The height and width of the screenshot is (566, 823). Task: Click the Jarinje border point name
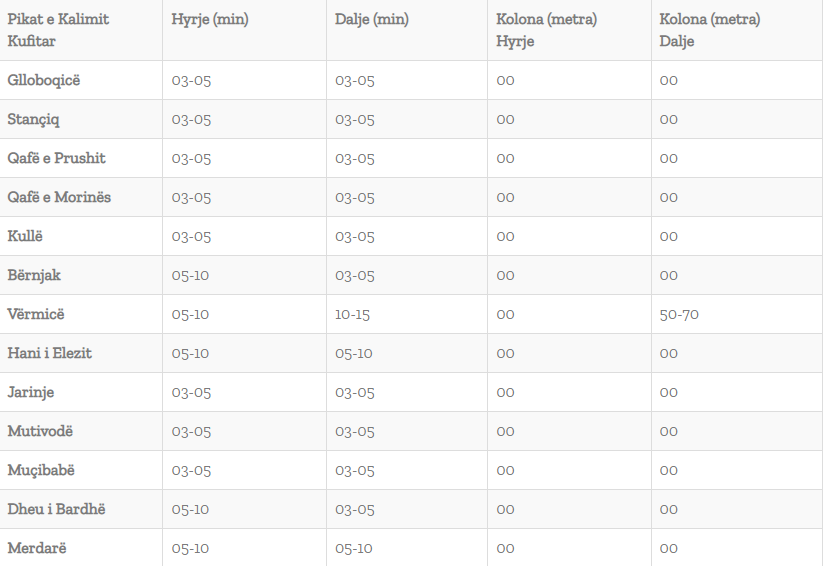tap(30, 393)
